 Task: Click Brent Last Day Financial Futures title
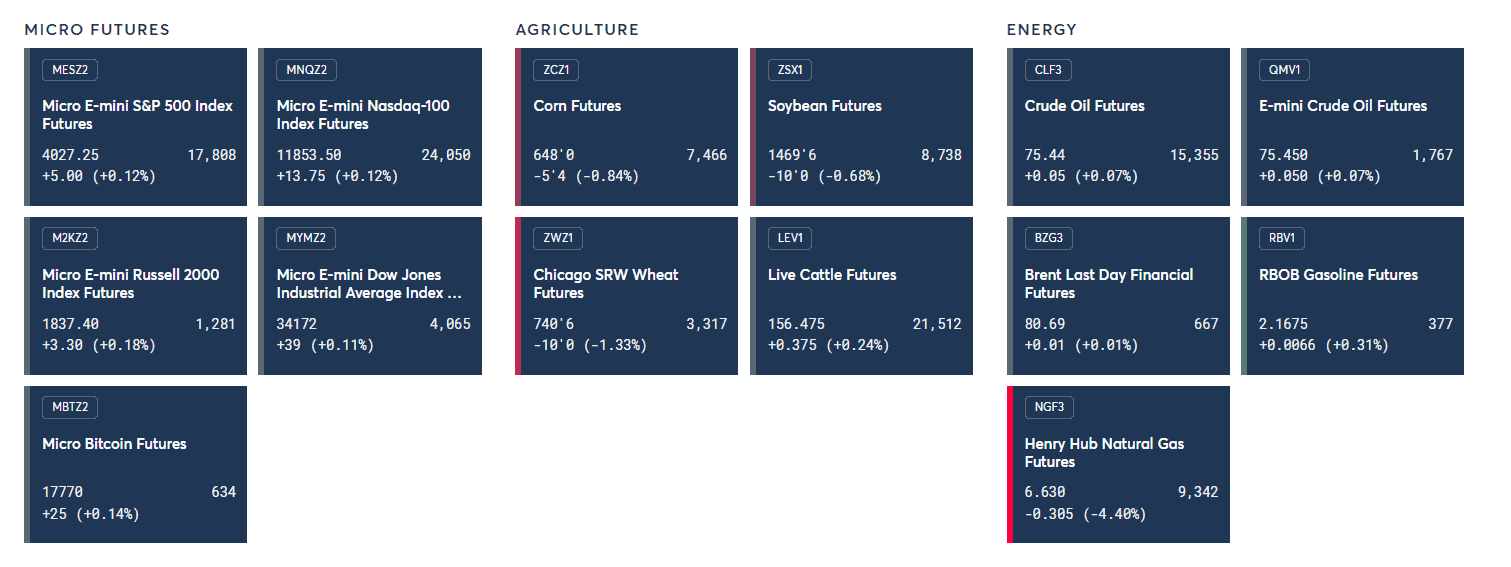(1108, 284)
